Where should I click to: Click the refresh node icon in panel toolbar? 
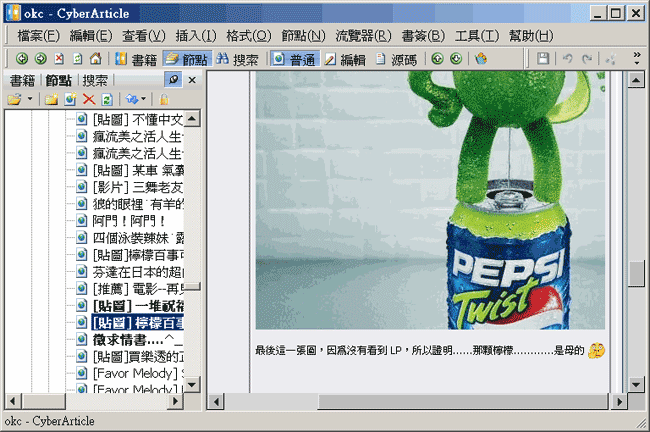click(107, 100)
